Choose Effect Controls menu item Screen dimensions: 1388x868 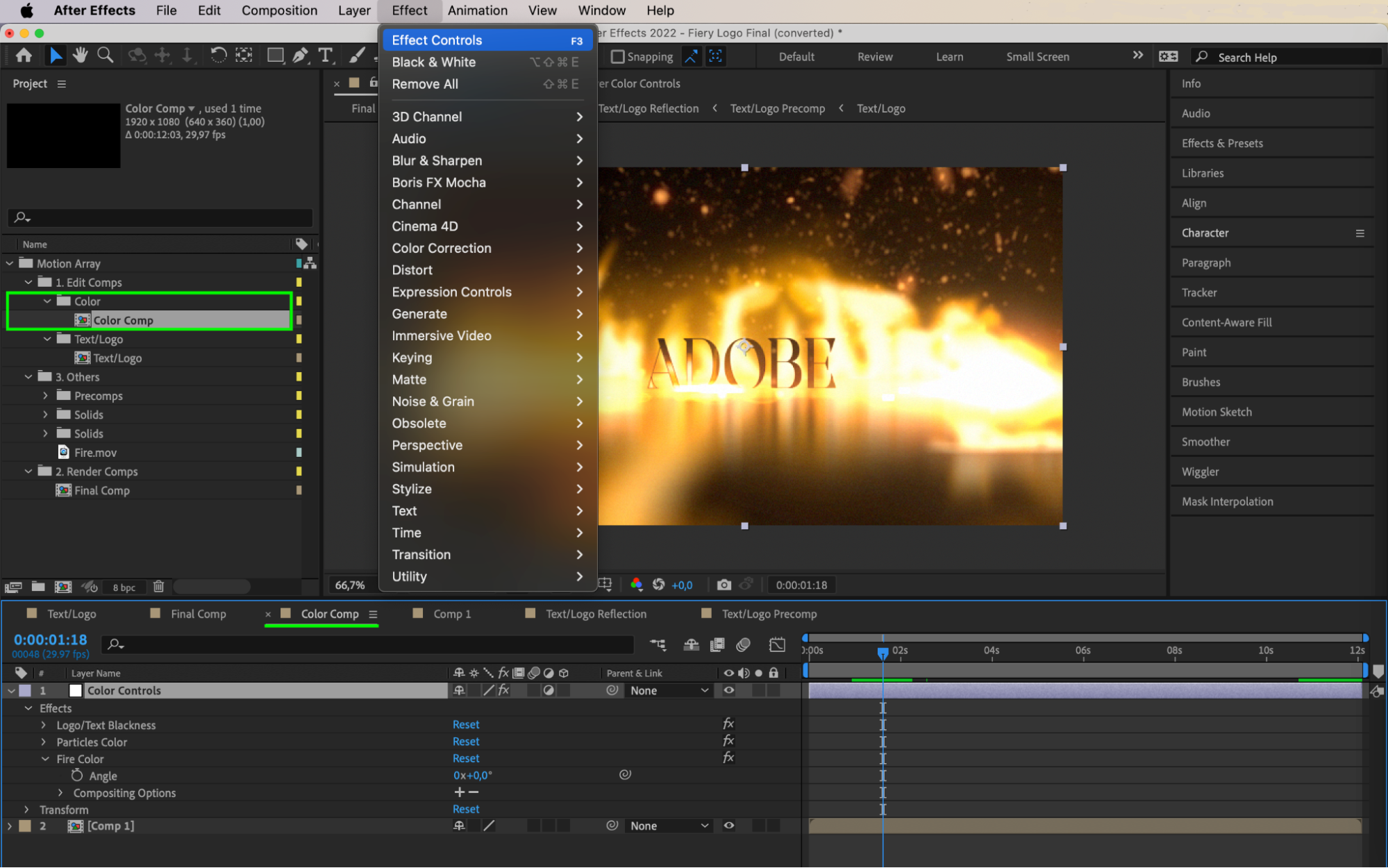click(486, 40)
